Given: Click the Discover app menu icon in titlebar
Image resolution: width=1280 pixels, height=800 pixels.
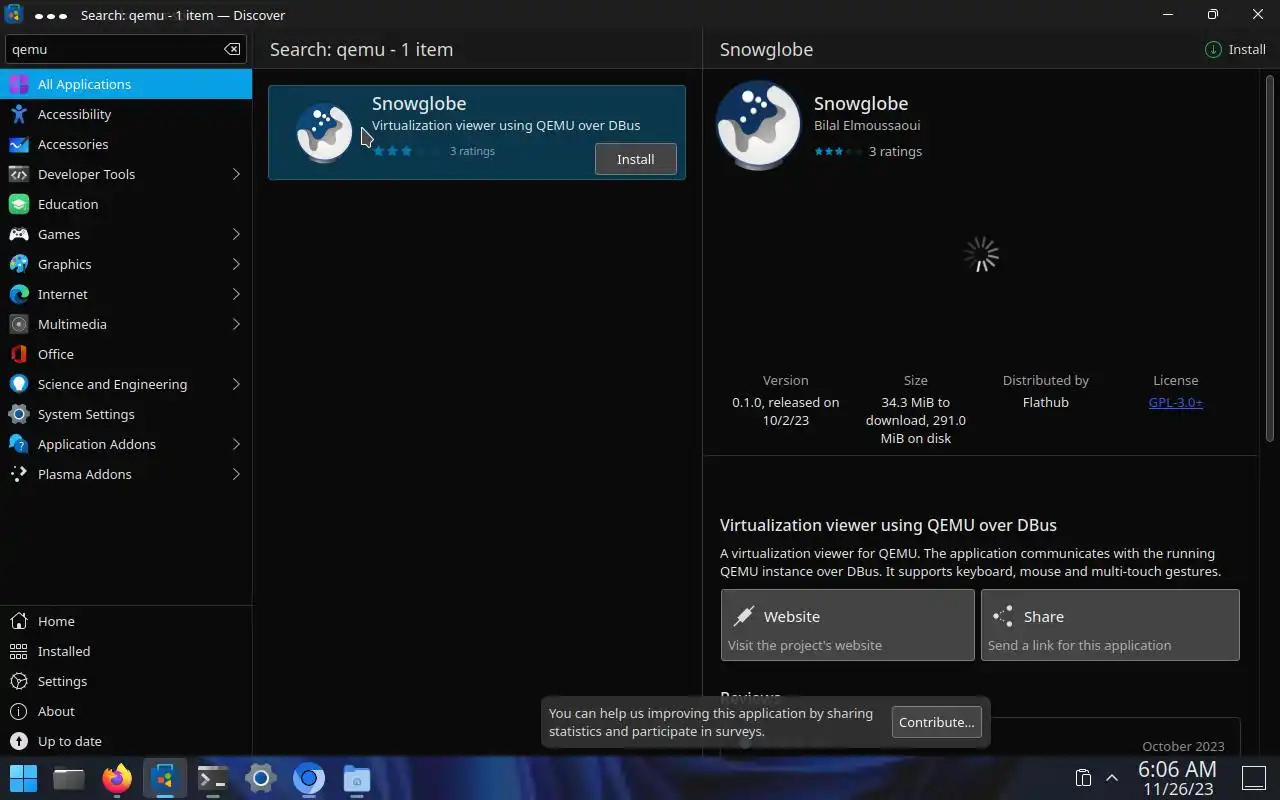Looking at the screenshot, I should 14,15.
